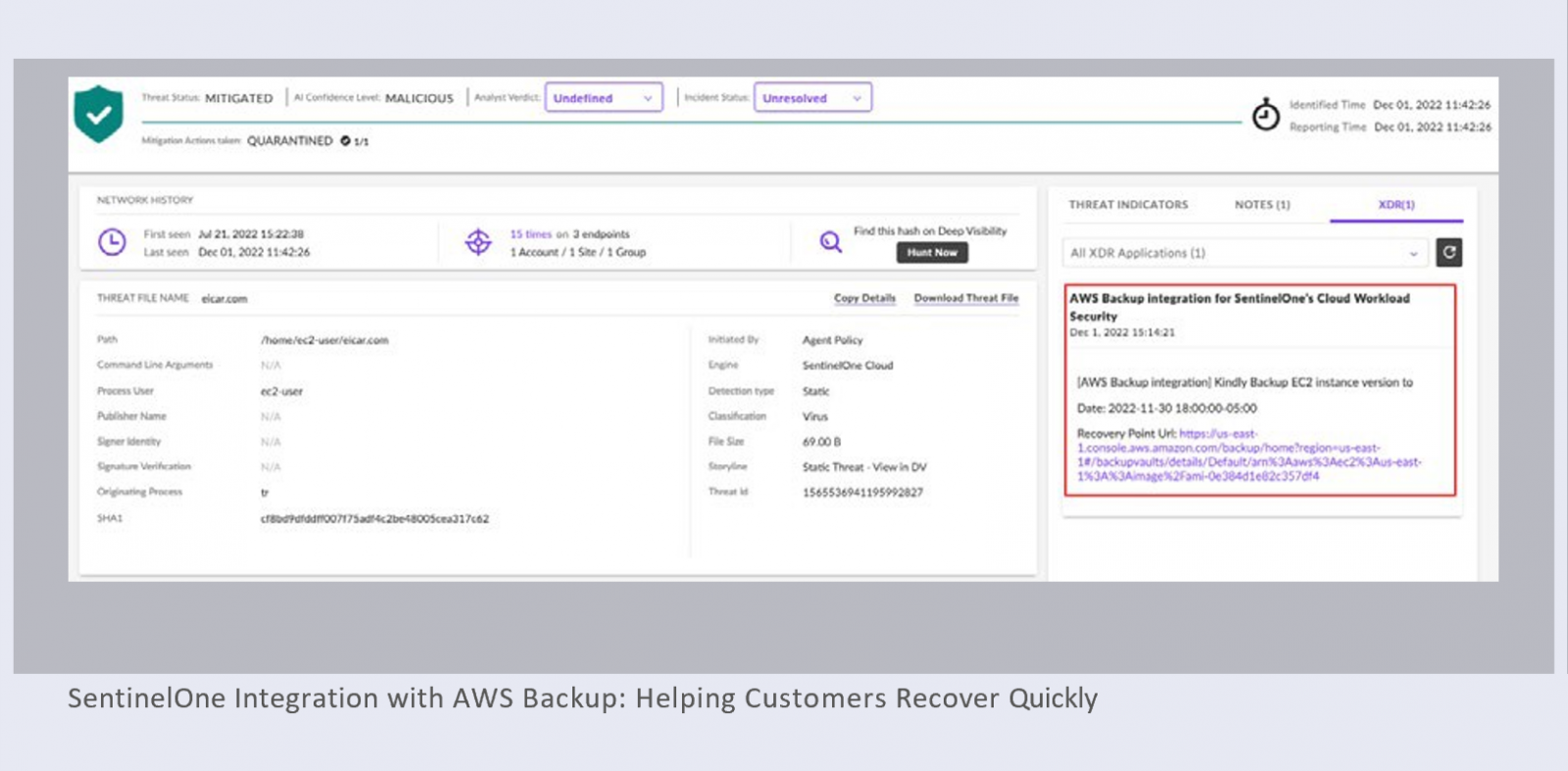Click the MITIGATED threat status text
The height and width of the screenshot is (771, 1568).
pos(239,98)
